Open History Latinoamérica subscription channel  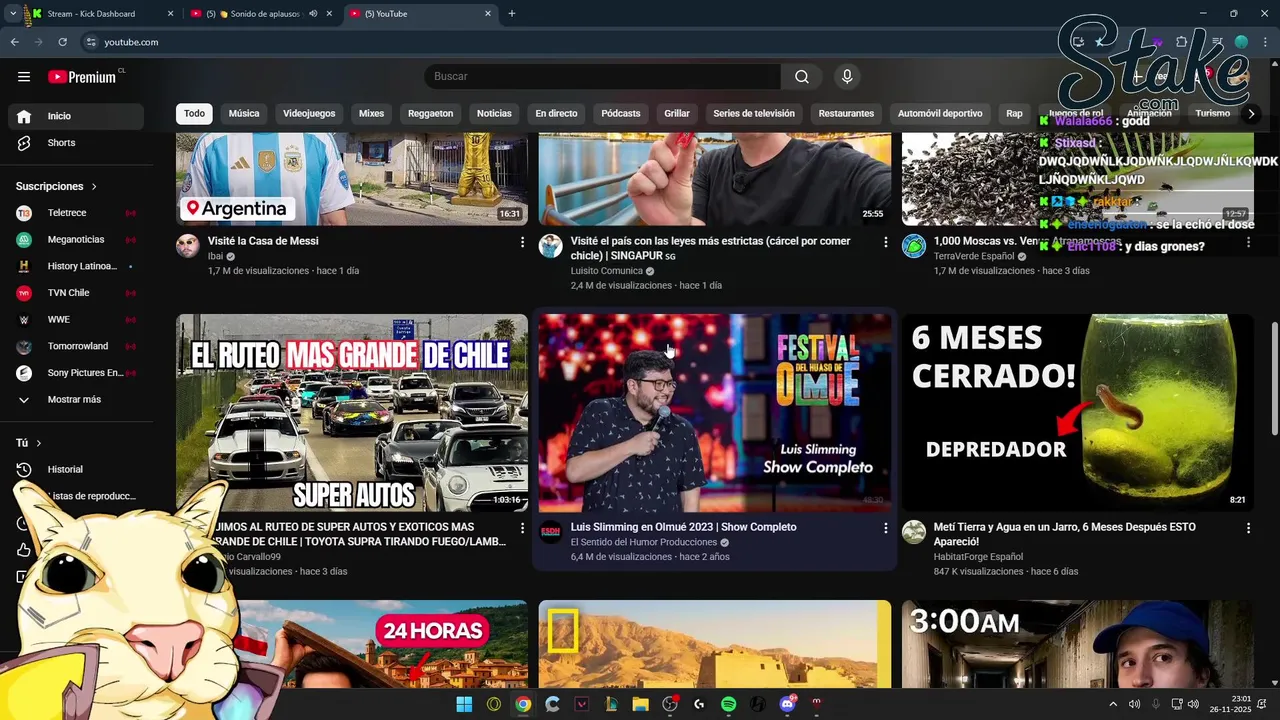click(x=76, y=267)
